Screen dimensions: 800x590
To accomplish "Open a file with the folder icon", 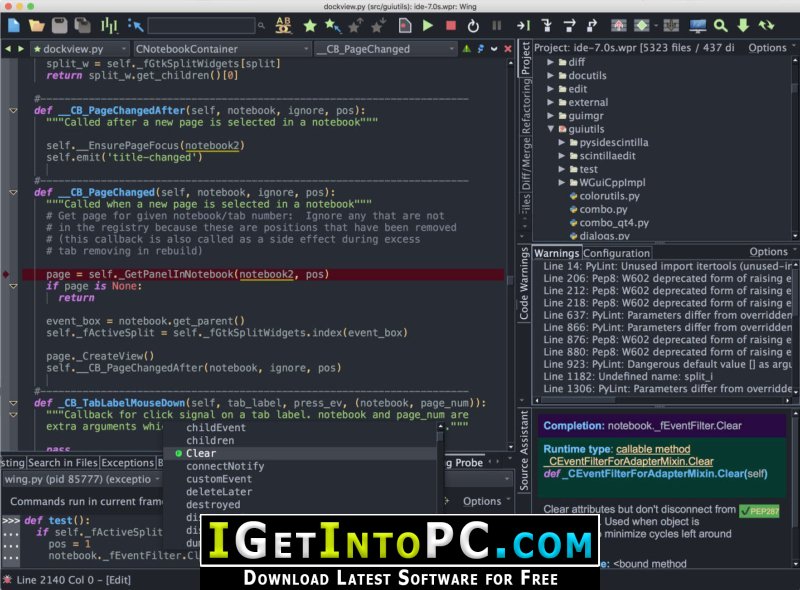I will 36,25.
